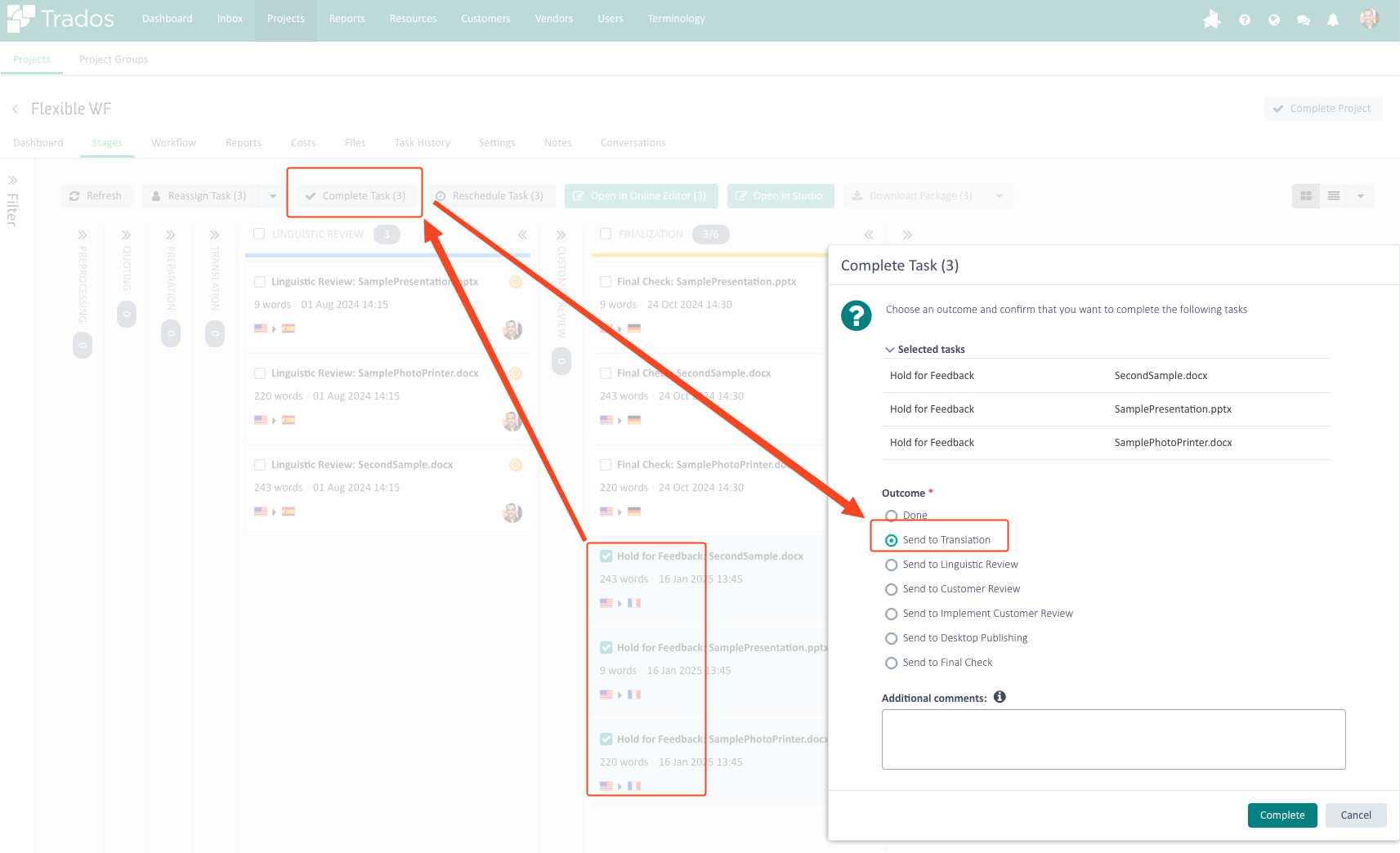Choose Send to Final Check outcome
Screen dimensions: 1400x853
pos(892,663)
